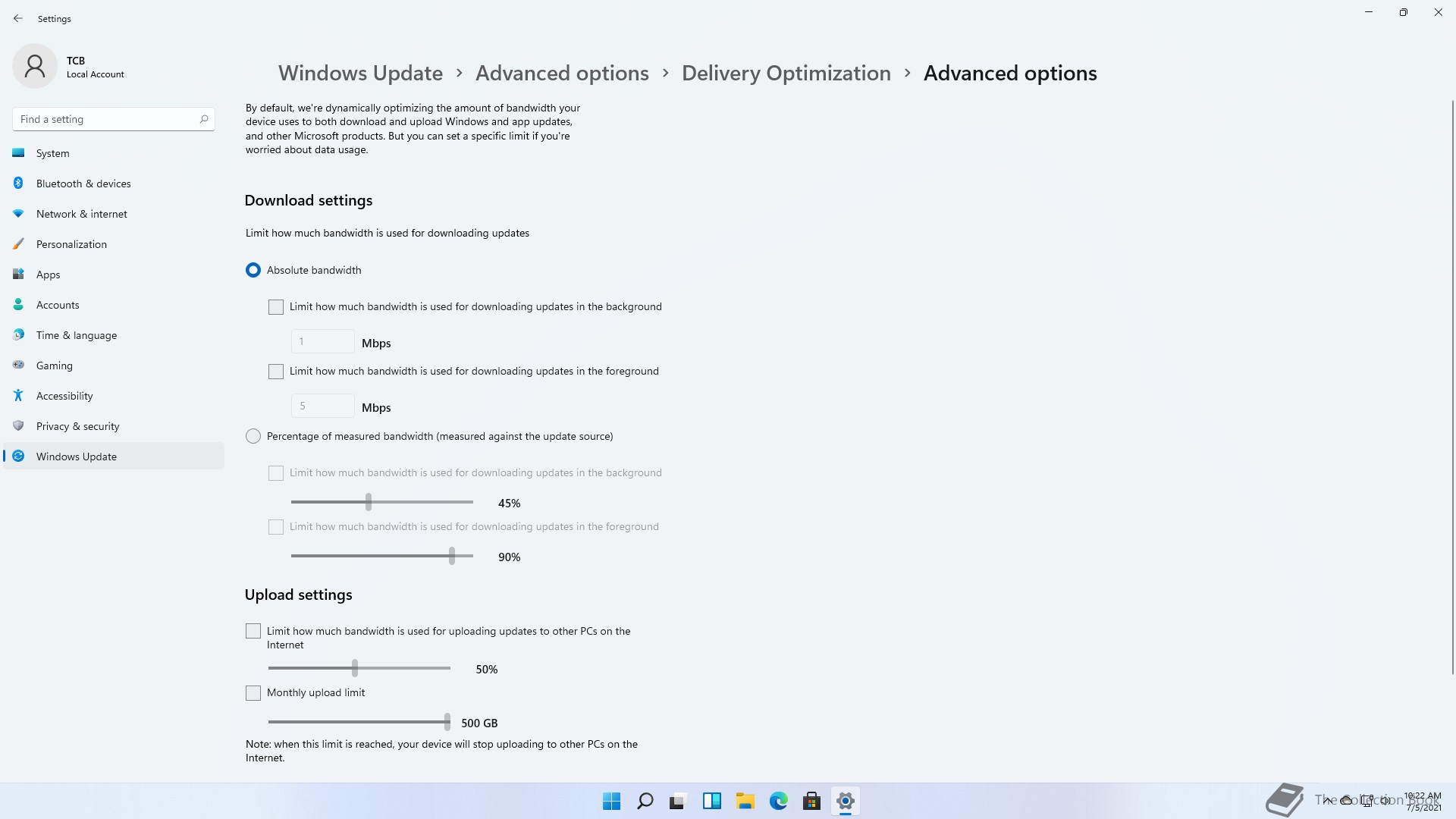Click the Time & language globe icon

pos(18,334)
